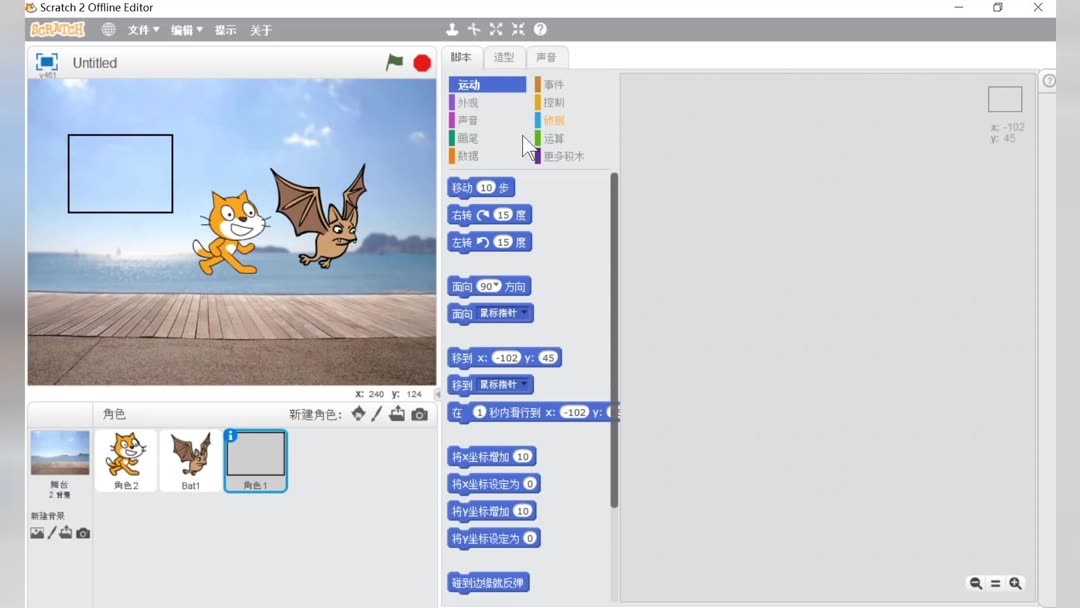The width and height of the screenshot is (1080, 608).
Task: Zoom in the scripts area
Action: point(1016,583)
